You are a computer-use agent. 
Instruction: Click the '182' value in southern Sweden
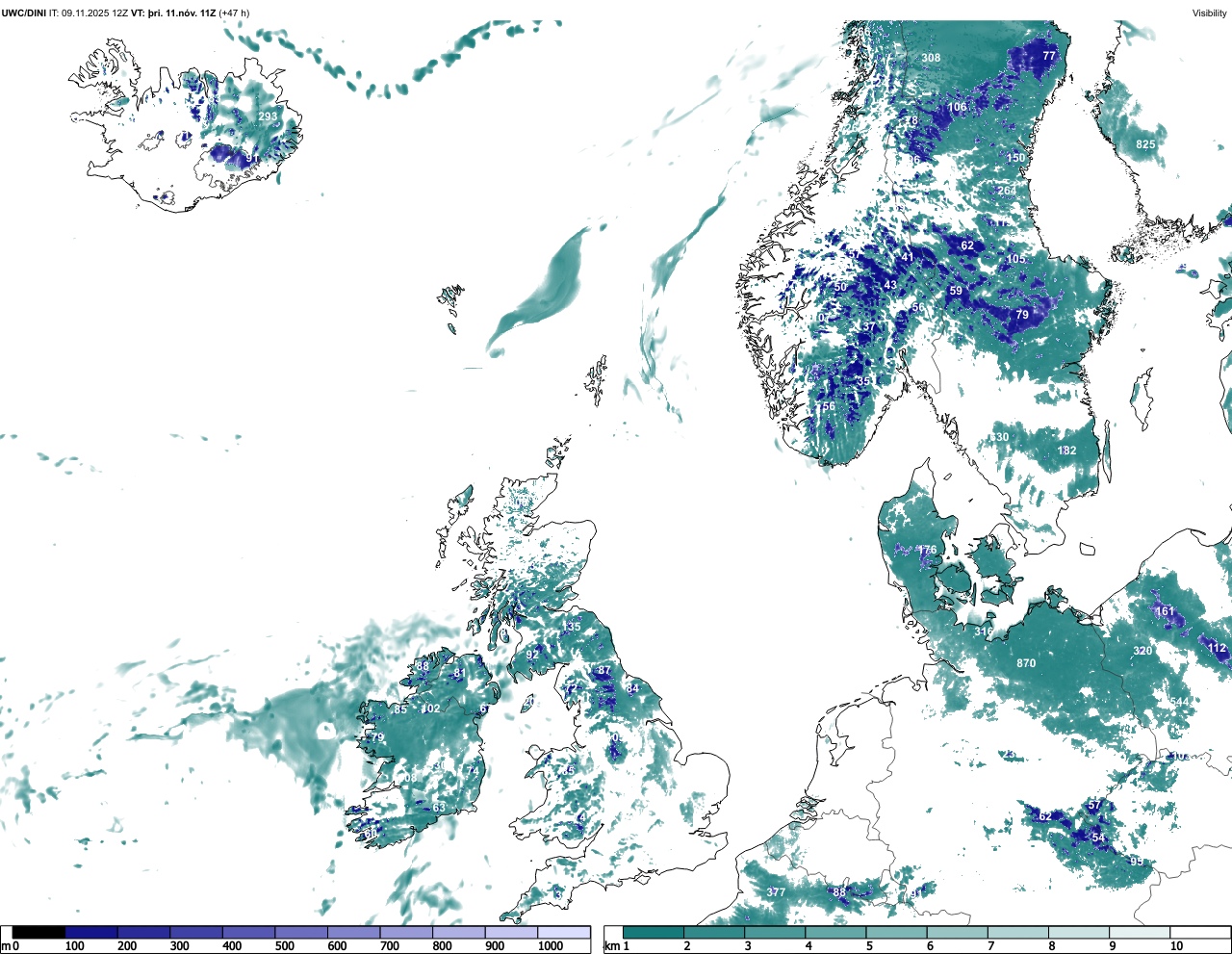tap(1066, 451)
